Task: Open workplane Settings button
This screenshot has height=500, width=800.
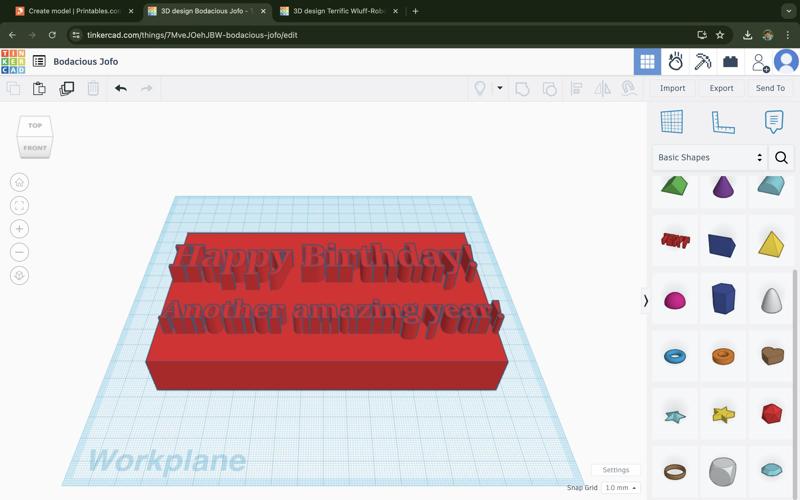Action: 616,470
